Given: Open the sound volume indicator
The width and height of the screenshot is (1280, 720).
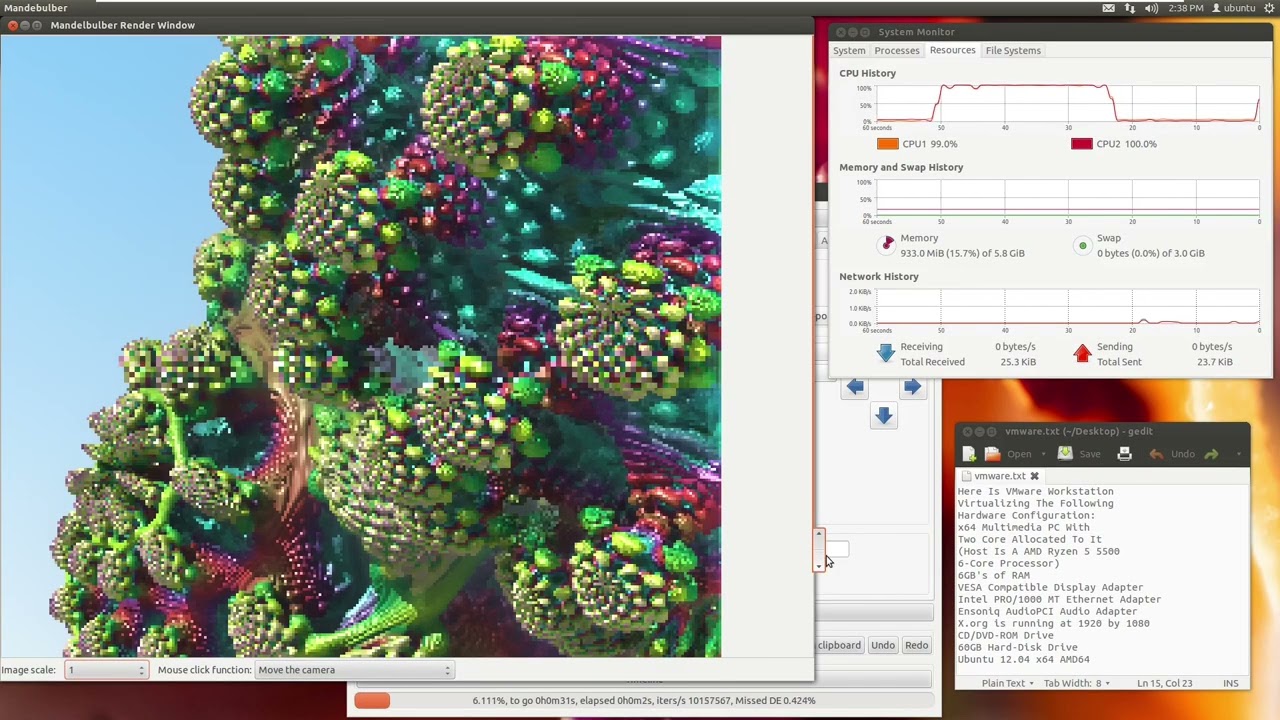Looking at the screenshot, I should 1151,8.
